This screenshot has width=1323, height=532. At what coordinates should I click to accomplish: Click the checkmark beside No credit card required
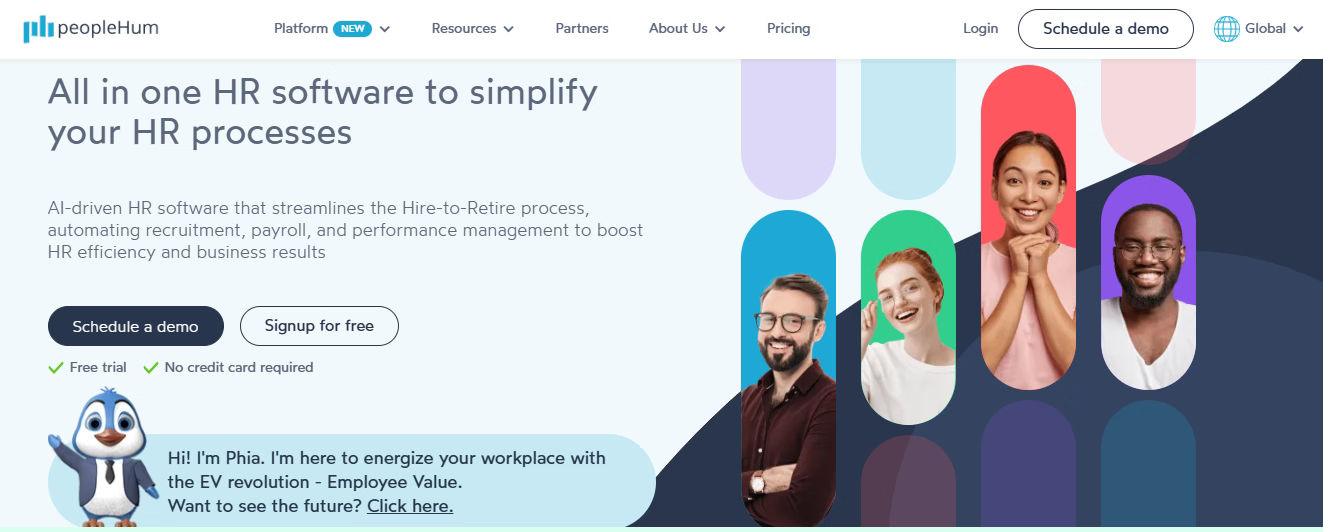[151, 368]
